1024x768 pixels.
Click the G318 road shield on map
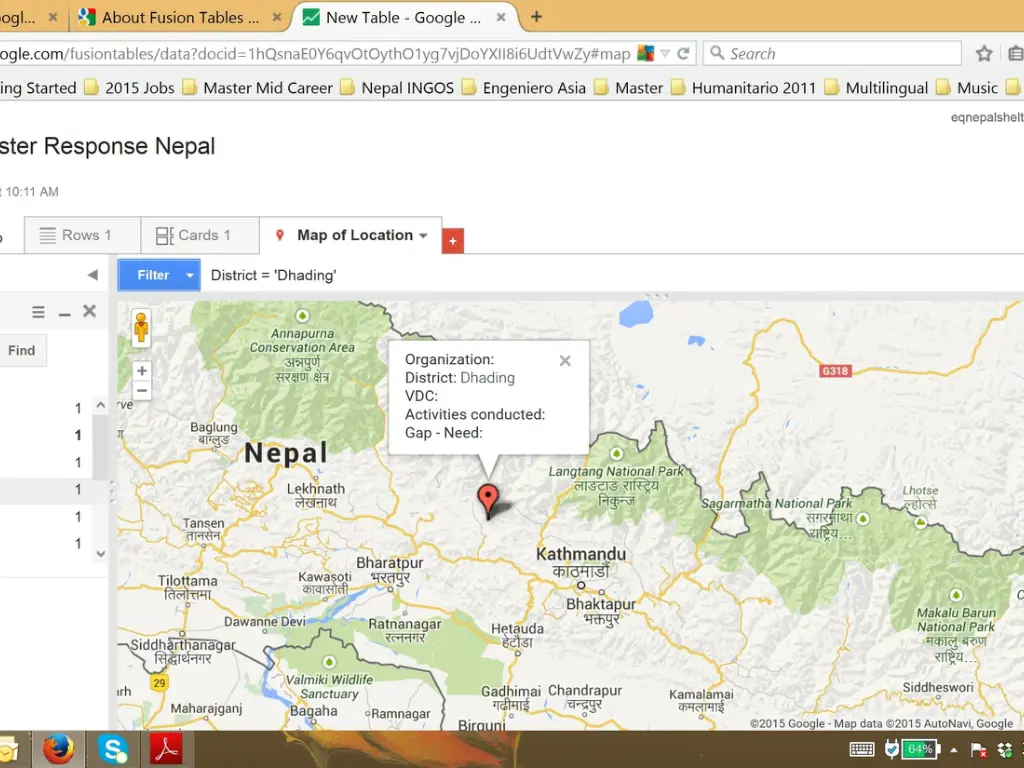click(x=835, y=371)
